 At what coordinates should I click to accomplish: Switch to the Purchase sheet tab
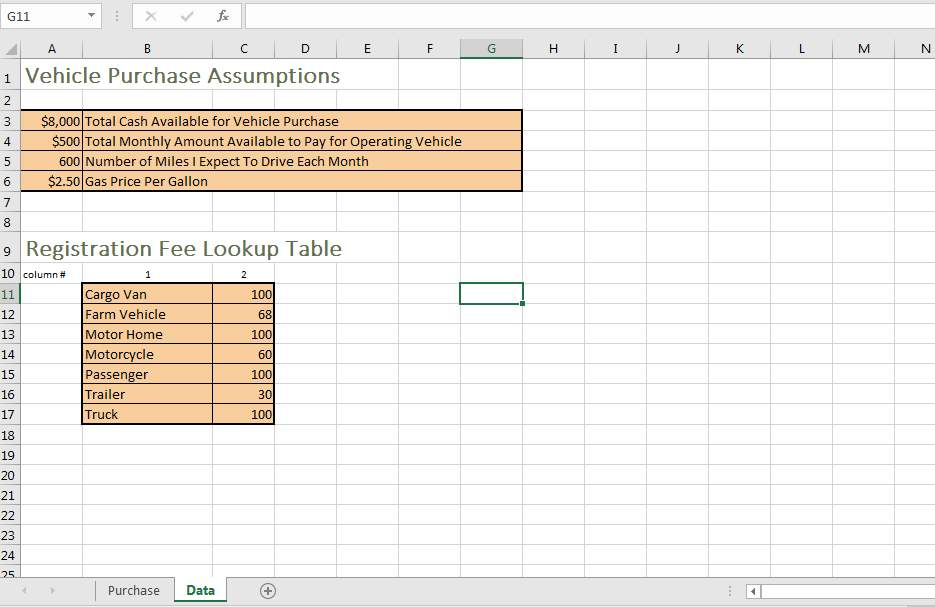pos(133,590)
